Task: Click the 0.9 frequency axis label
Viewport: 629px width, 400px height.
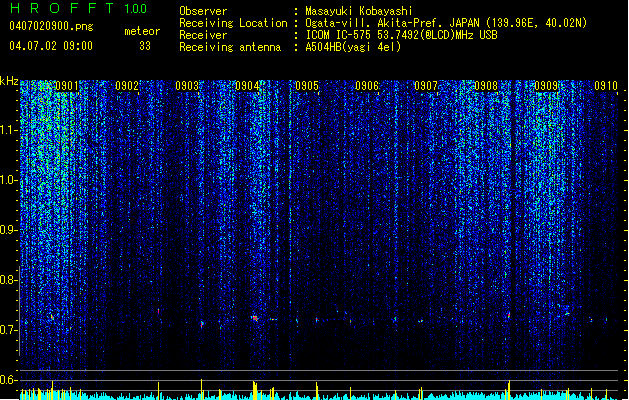Action: coord(8,230)
